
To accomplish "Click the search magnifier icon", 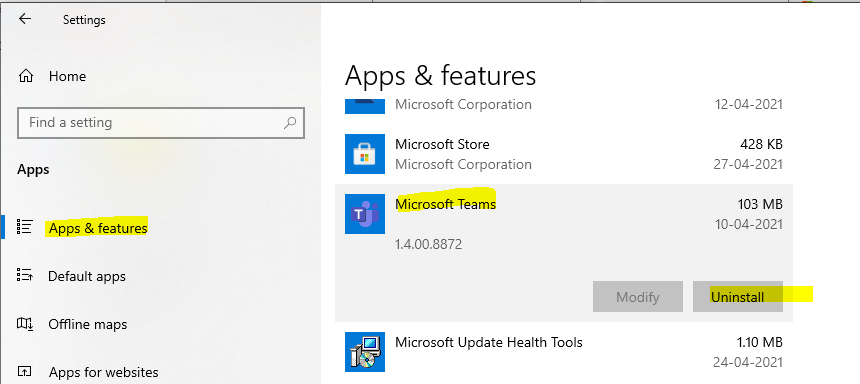I will pyautogui.click(x=290, y=122).
